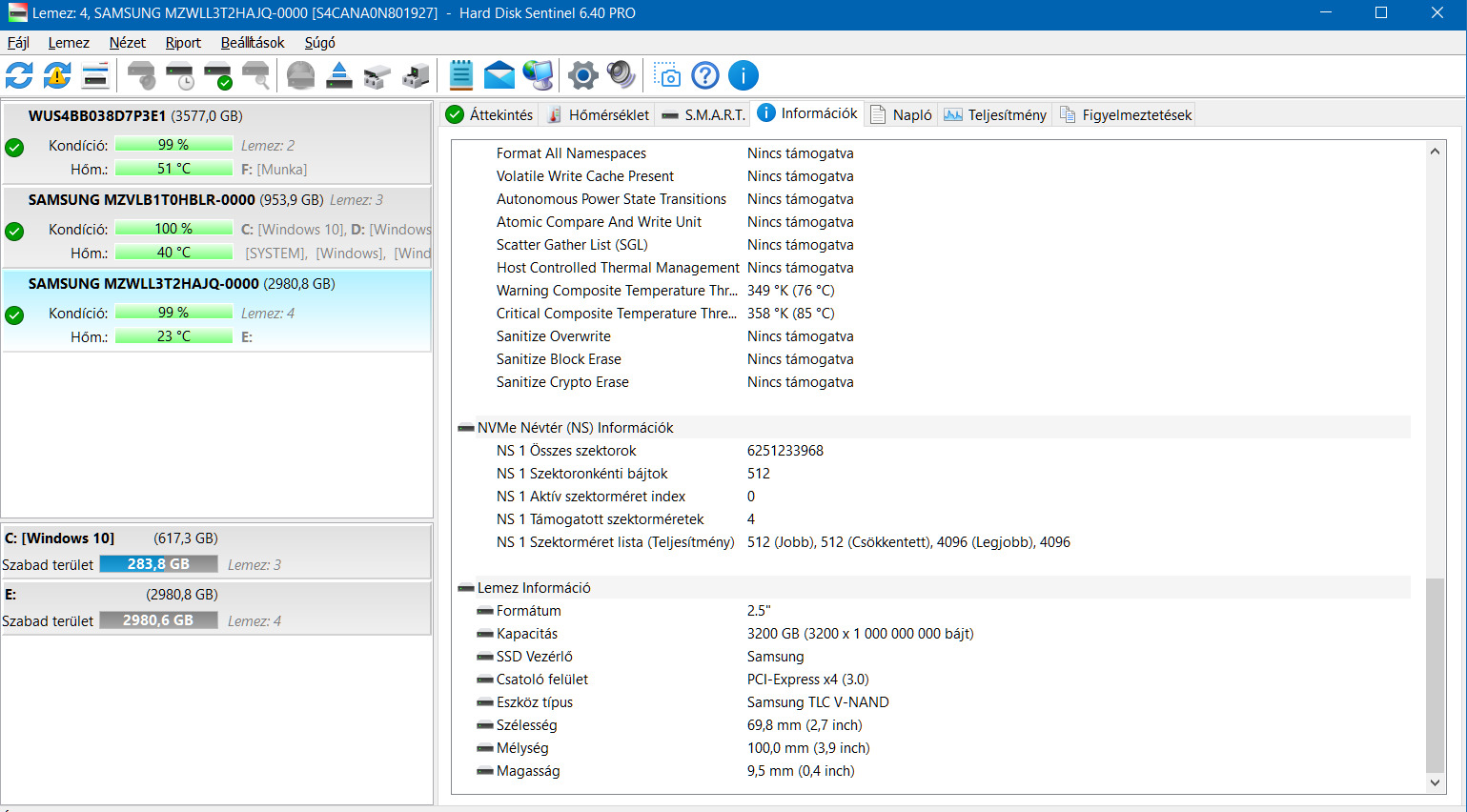Switch to the Hőmérséklet tab
This screenshot has width=1467, height=812.
pos(598,114)
